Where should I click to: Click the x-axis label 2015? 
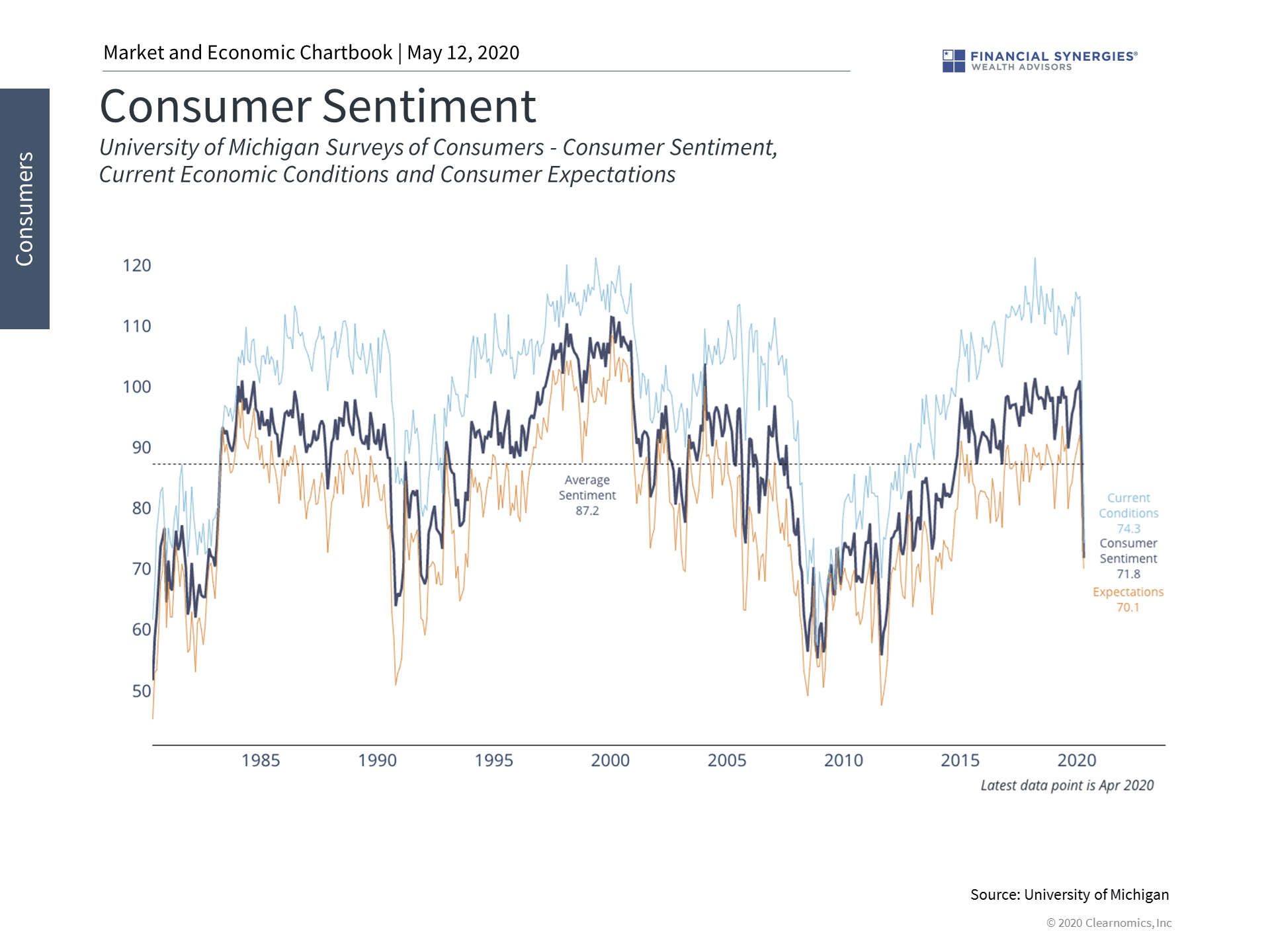[960, 760]
